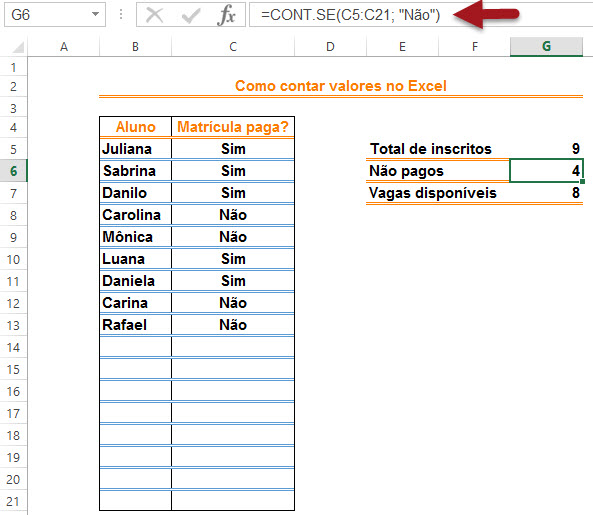The height and width of the screenshot is (515, 593).
Task: Click the Não cell for Carolina
Action: [x=233, y=215]
